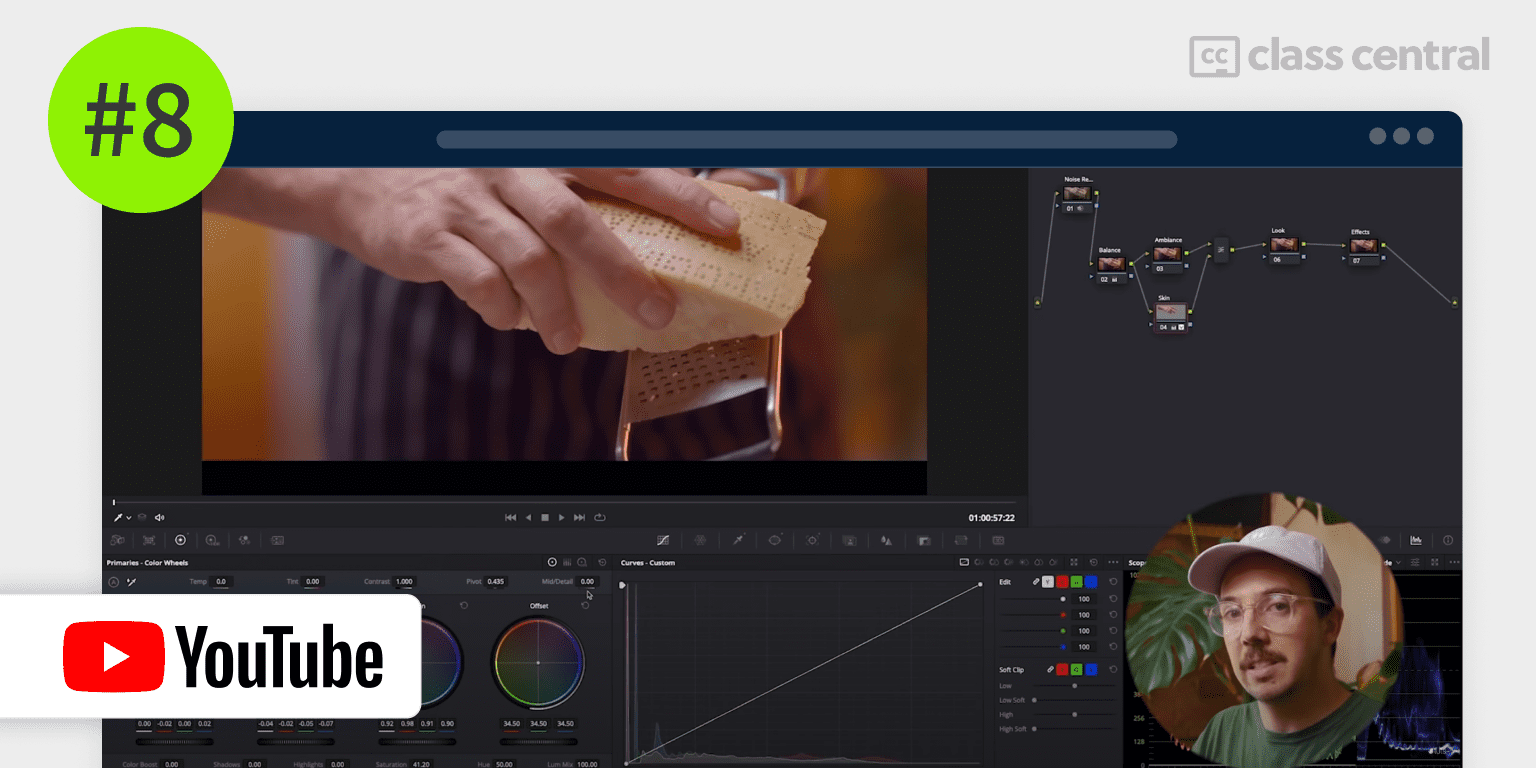Toggle loop playback in viewer transport
The width and height of the screenshot is (1537, 769).
pyautogui.click(x=600, y=517)
